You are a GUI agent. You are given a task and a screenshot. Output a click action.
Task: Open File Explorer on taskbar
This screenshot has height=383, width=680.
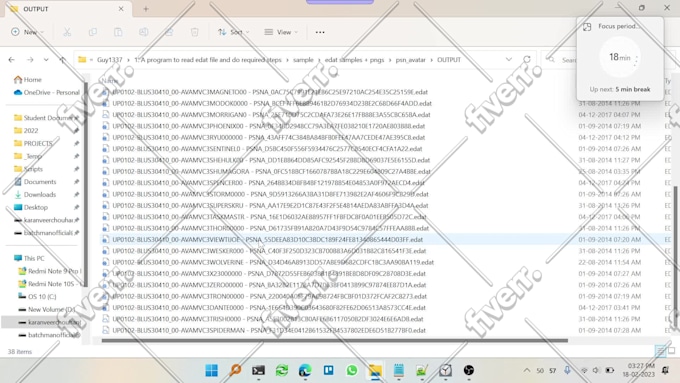pos(375,370)
